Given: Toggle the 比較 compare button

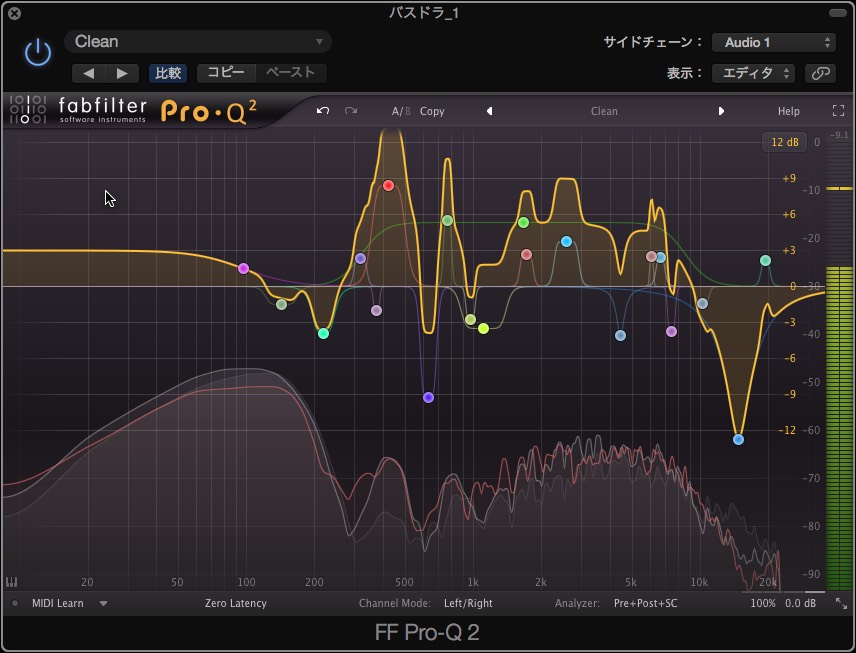Looking at the screenshot, I should click(168, 73).
